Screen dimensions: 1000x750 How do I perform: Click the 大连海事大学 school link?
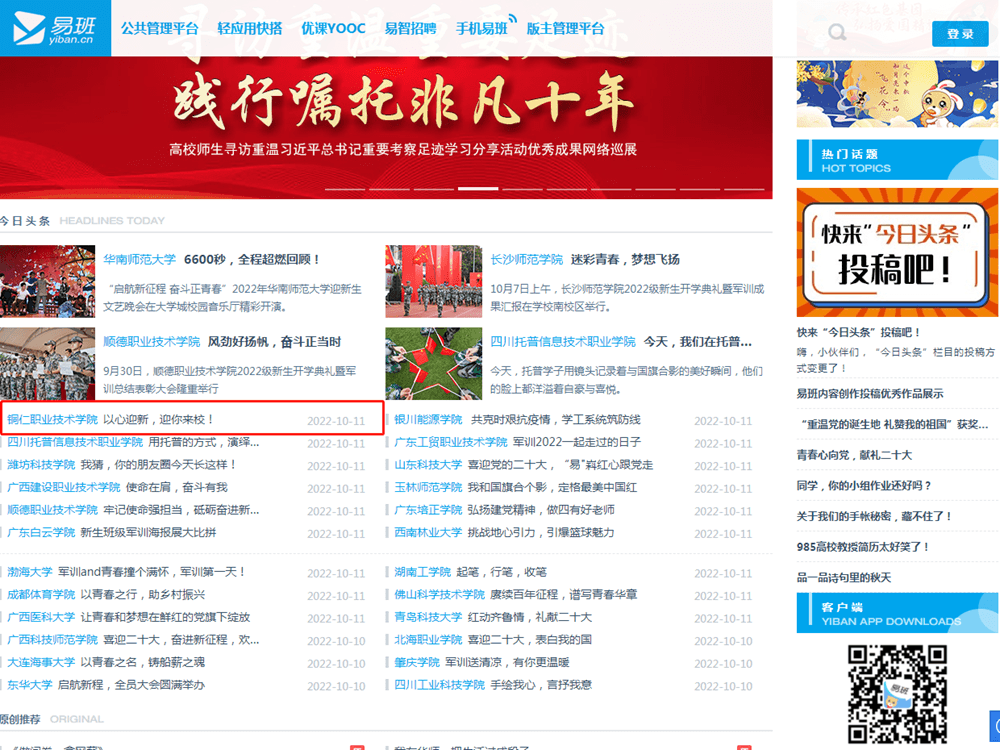pyautogui.click(x=41, y=663)
